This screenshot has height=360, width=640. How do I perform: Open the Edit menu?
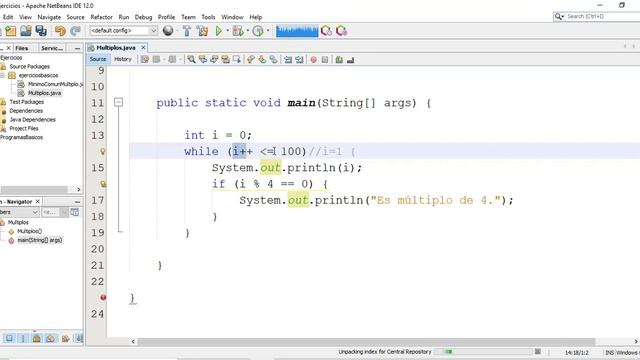[x=8, y=17]
